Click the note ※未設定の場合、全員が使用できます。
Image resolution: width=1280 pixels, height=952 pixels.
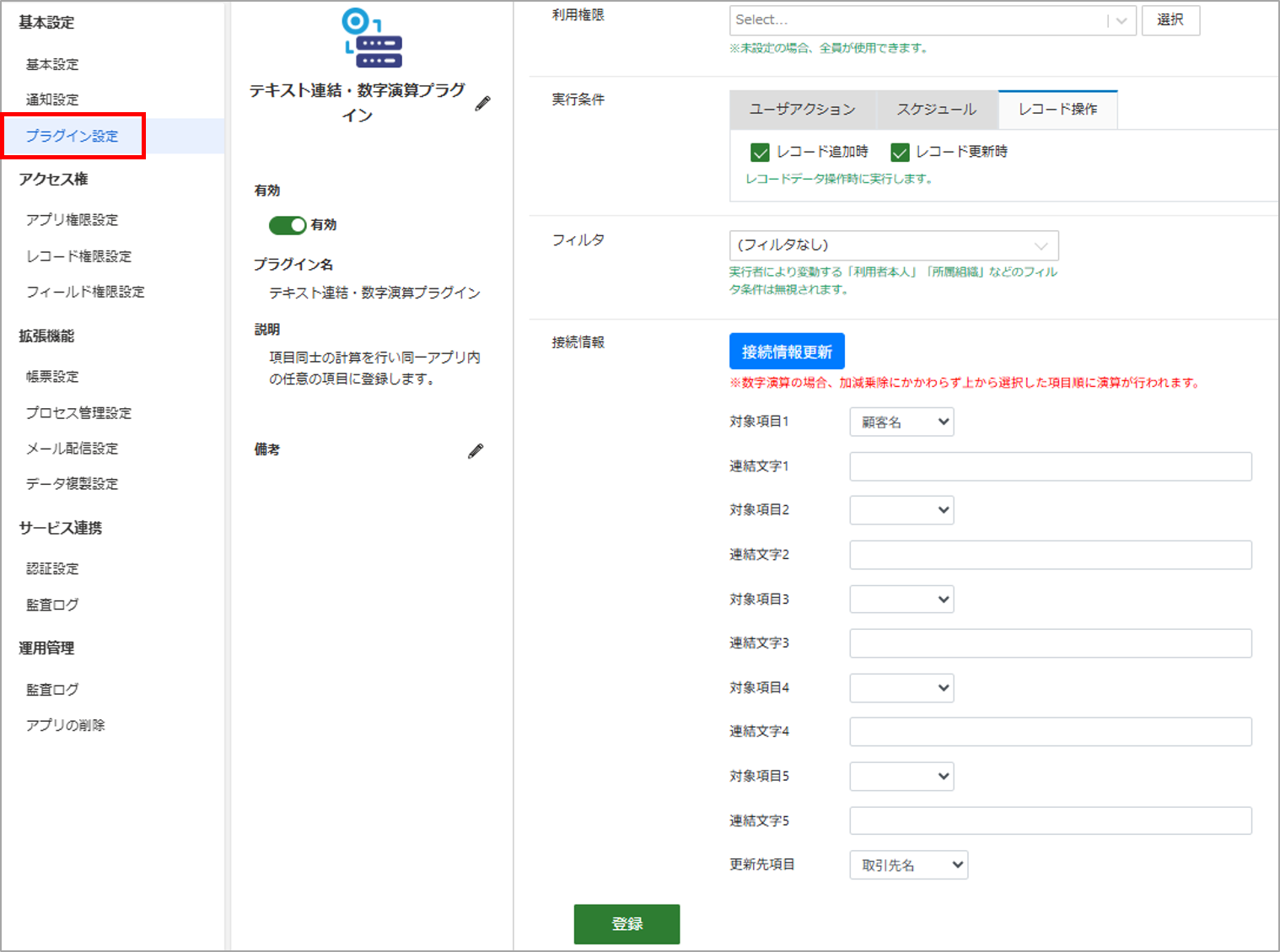pos(830,49)
